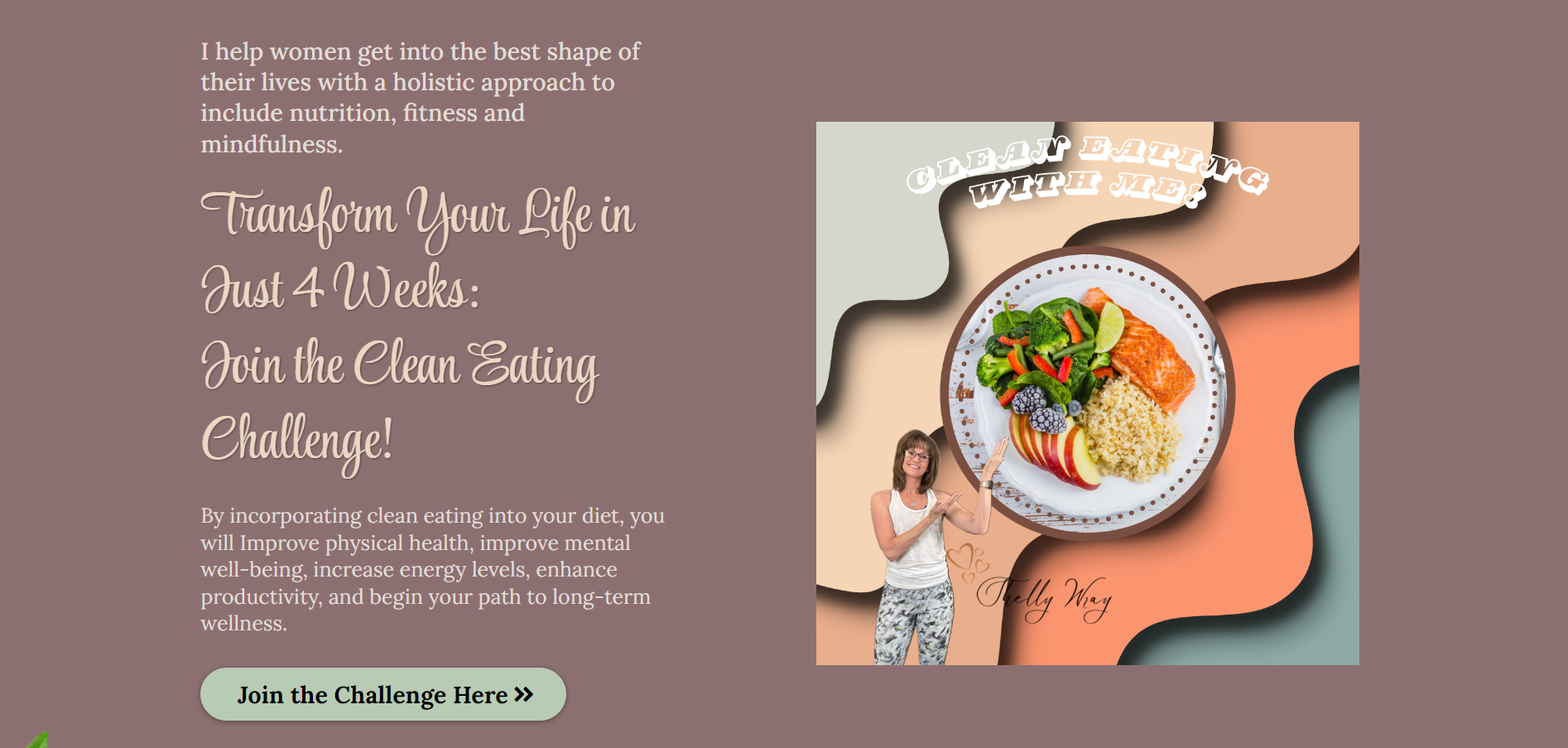
Task: Click the blackberries on the plate
Action: tap(1039, 408)
